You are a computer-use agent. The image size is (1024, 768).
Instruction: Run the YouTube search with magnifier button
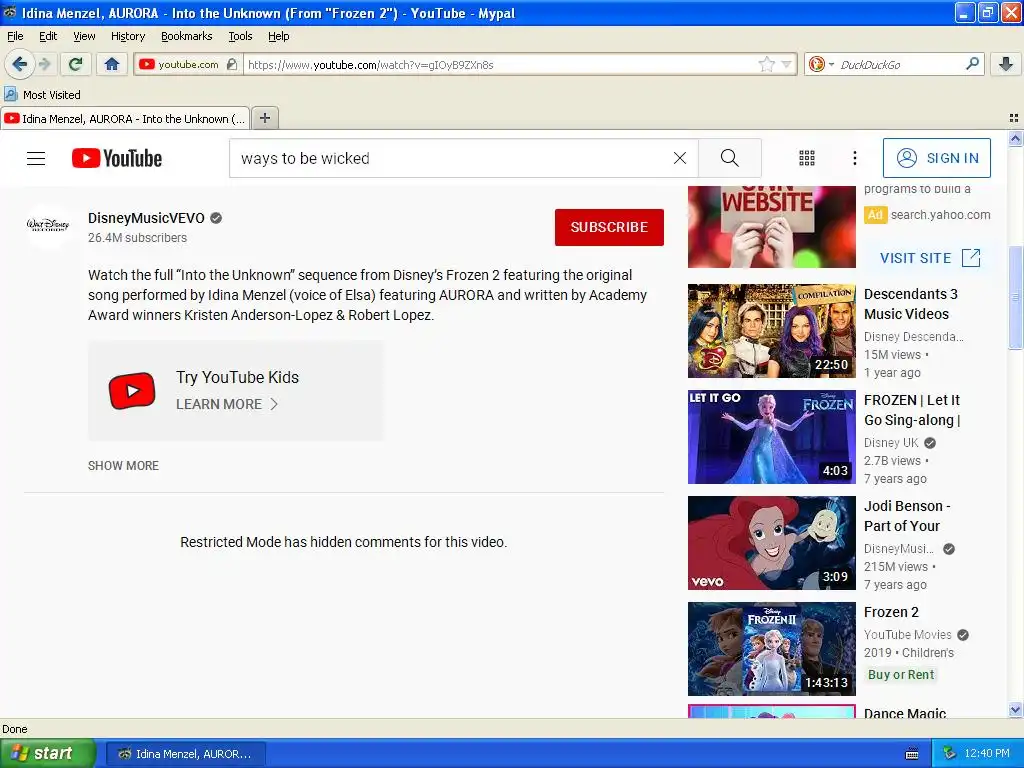click(x=729, y=158)
